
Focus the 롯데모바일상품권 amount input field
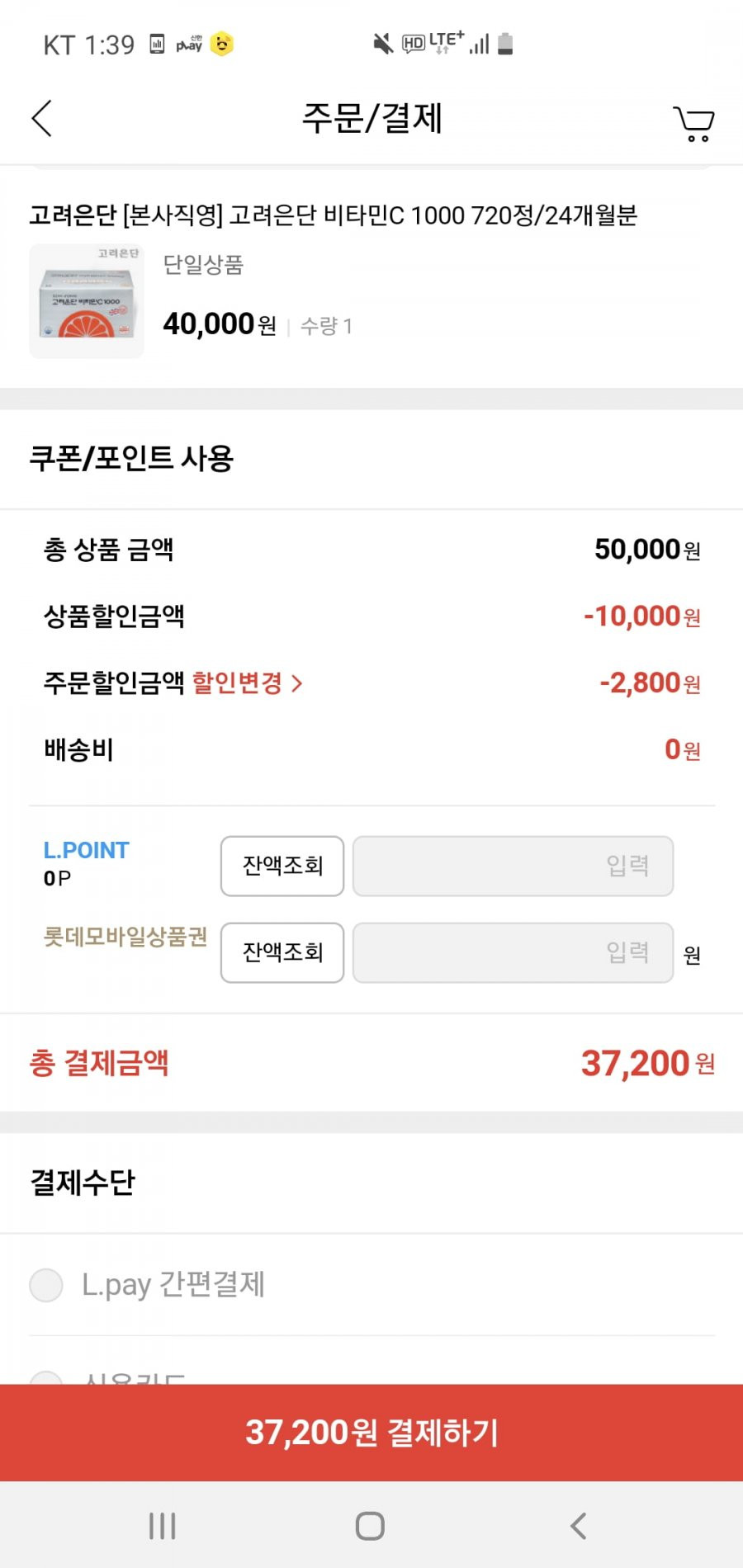tap(513, 952)
